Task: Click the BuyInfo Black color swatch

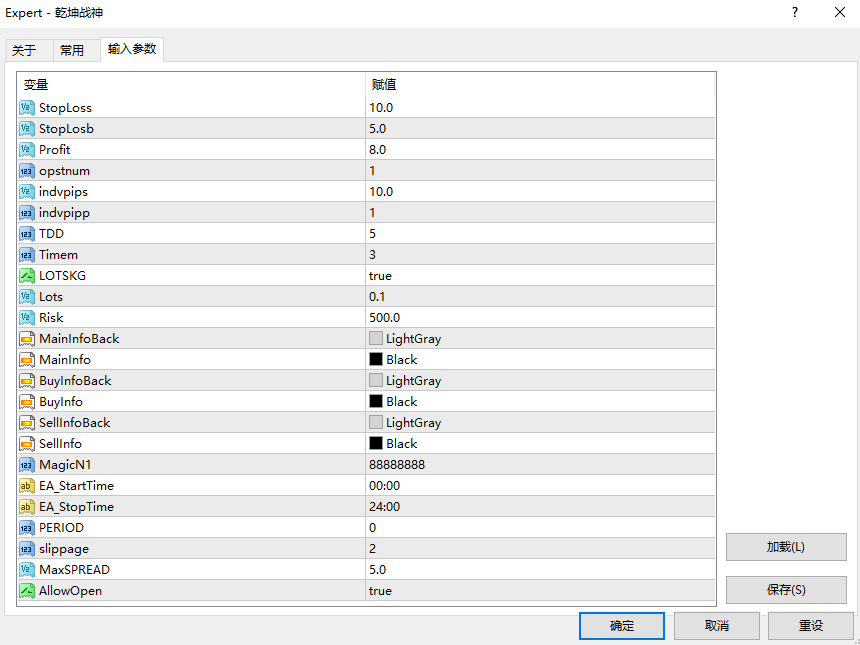Action: 376,401
